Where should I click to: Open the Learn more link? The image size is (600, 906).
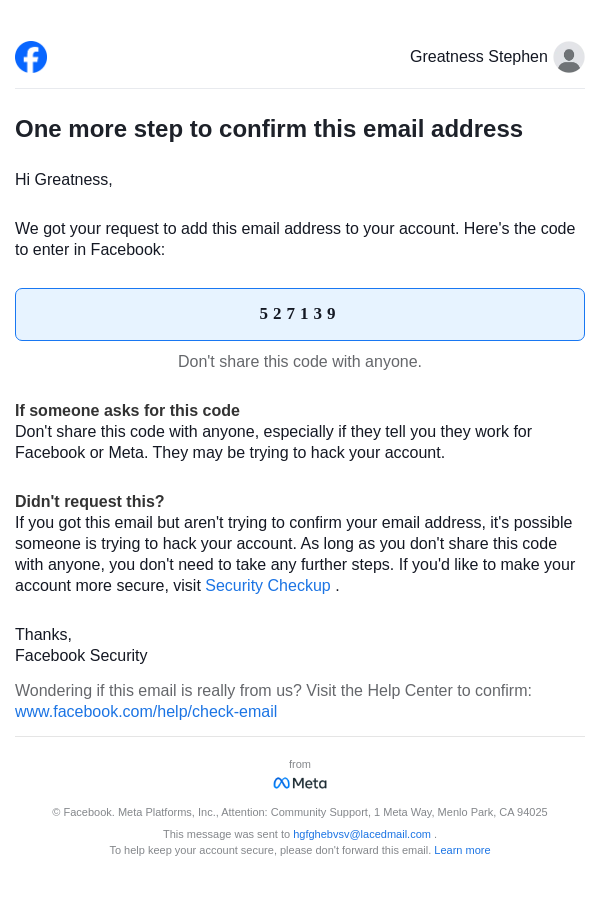[x=462, y=850]
